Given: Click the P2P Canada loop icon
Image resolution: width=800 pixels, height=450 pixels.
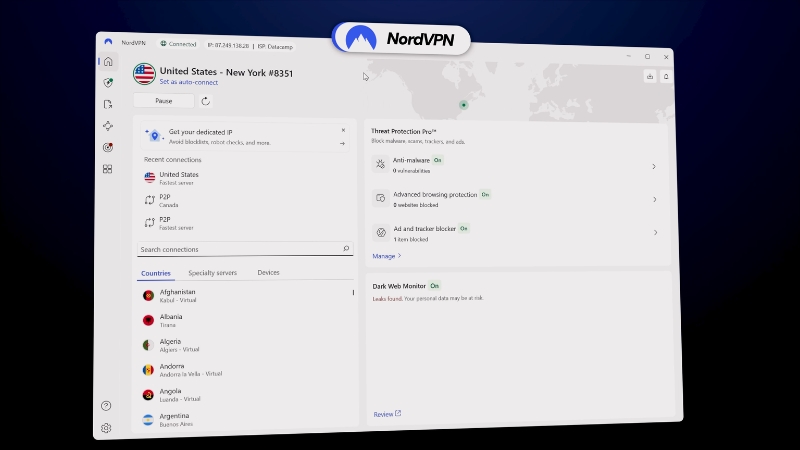Looking at the screenshot, I should (149, 200).
